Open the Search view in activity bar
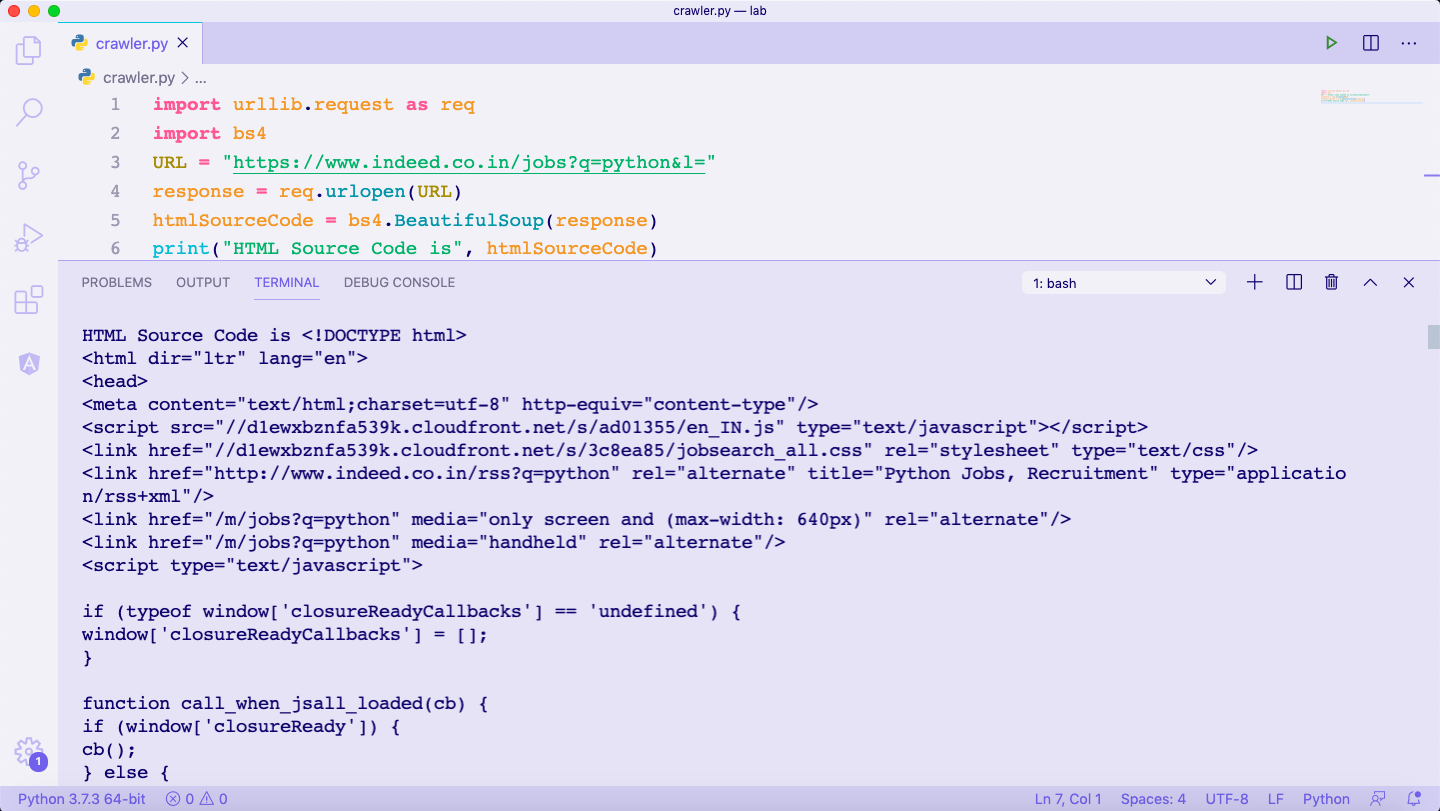This screenshot has width=1440, height=811. pyautogui.click(x=29, y=112)
